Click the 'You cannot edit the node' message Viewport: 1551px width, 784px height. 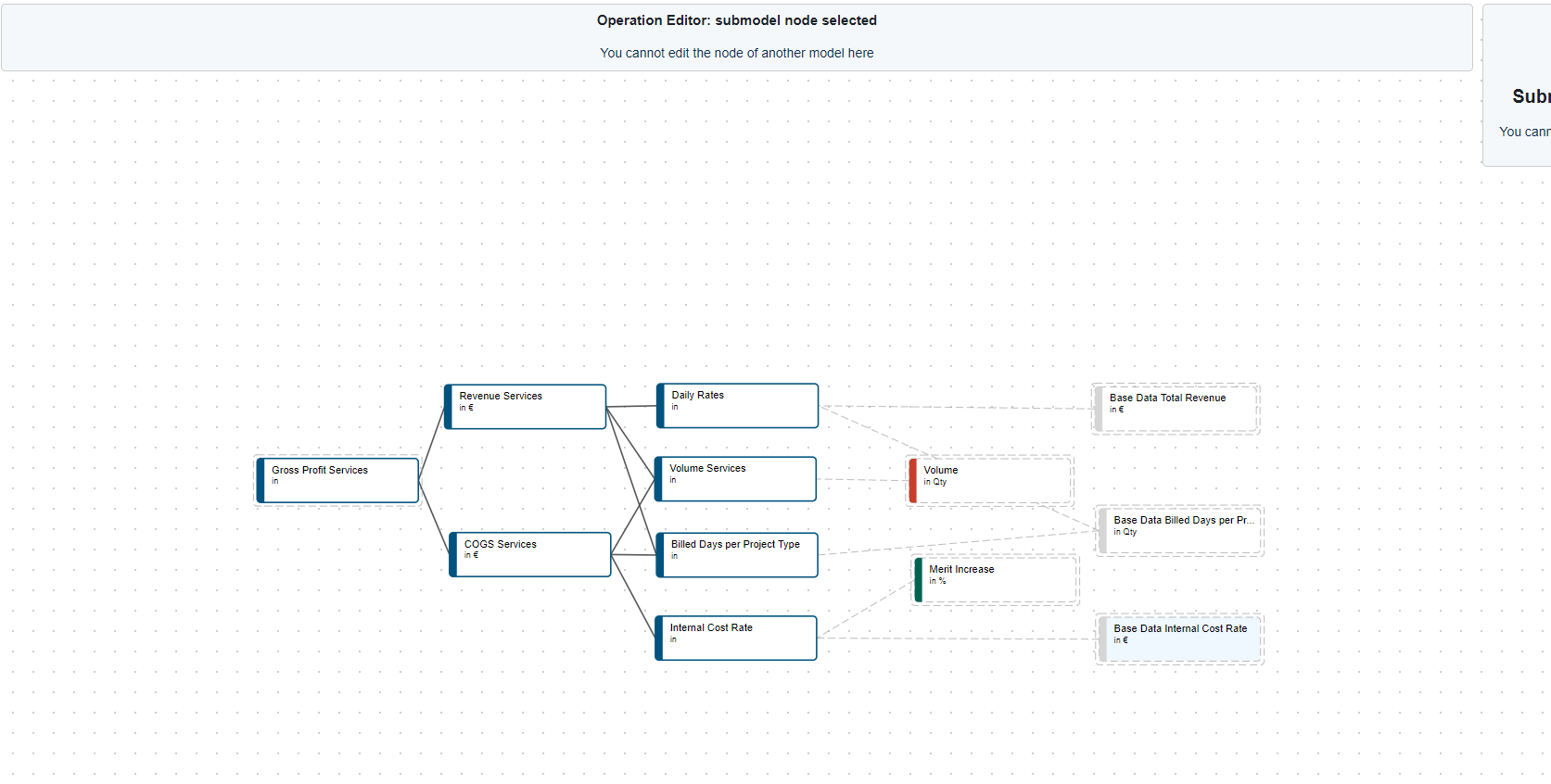tap(736, 53)
